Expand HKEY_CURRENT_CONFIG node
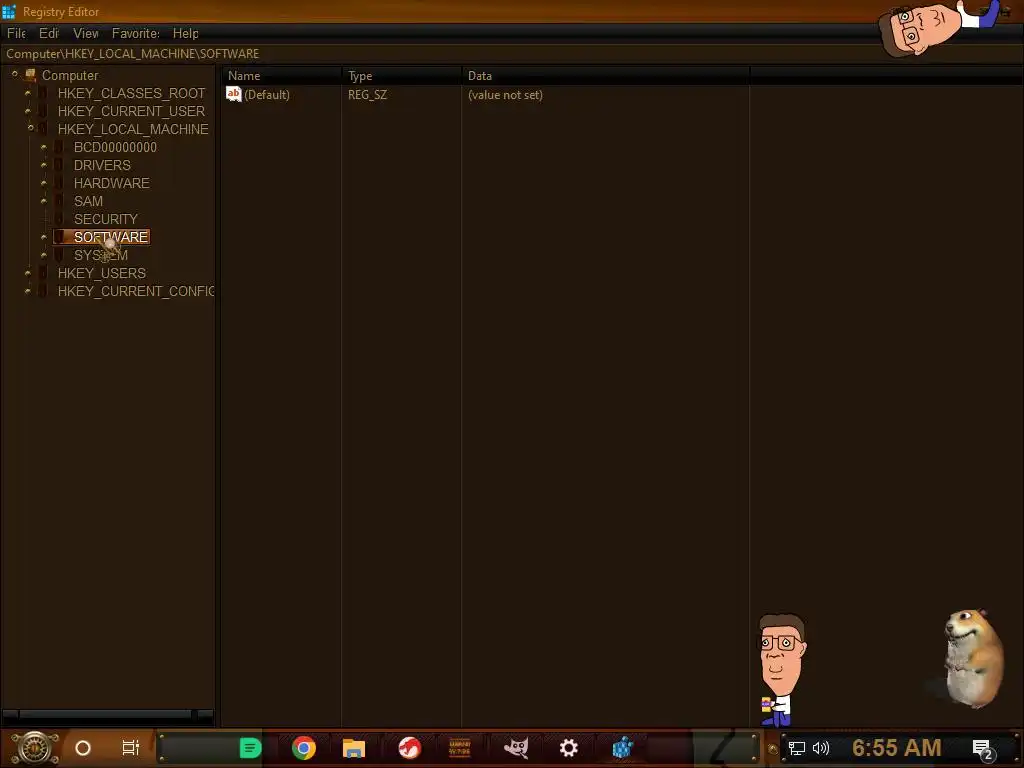This screenshot has height=768, width=1024. click(27, 291)
